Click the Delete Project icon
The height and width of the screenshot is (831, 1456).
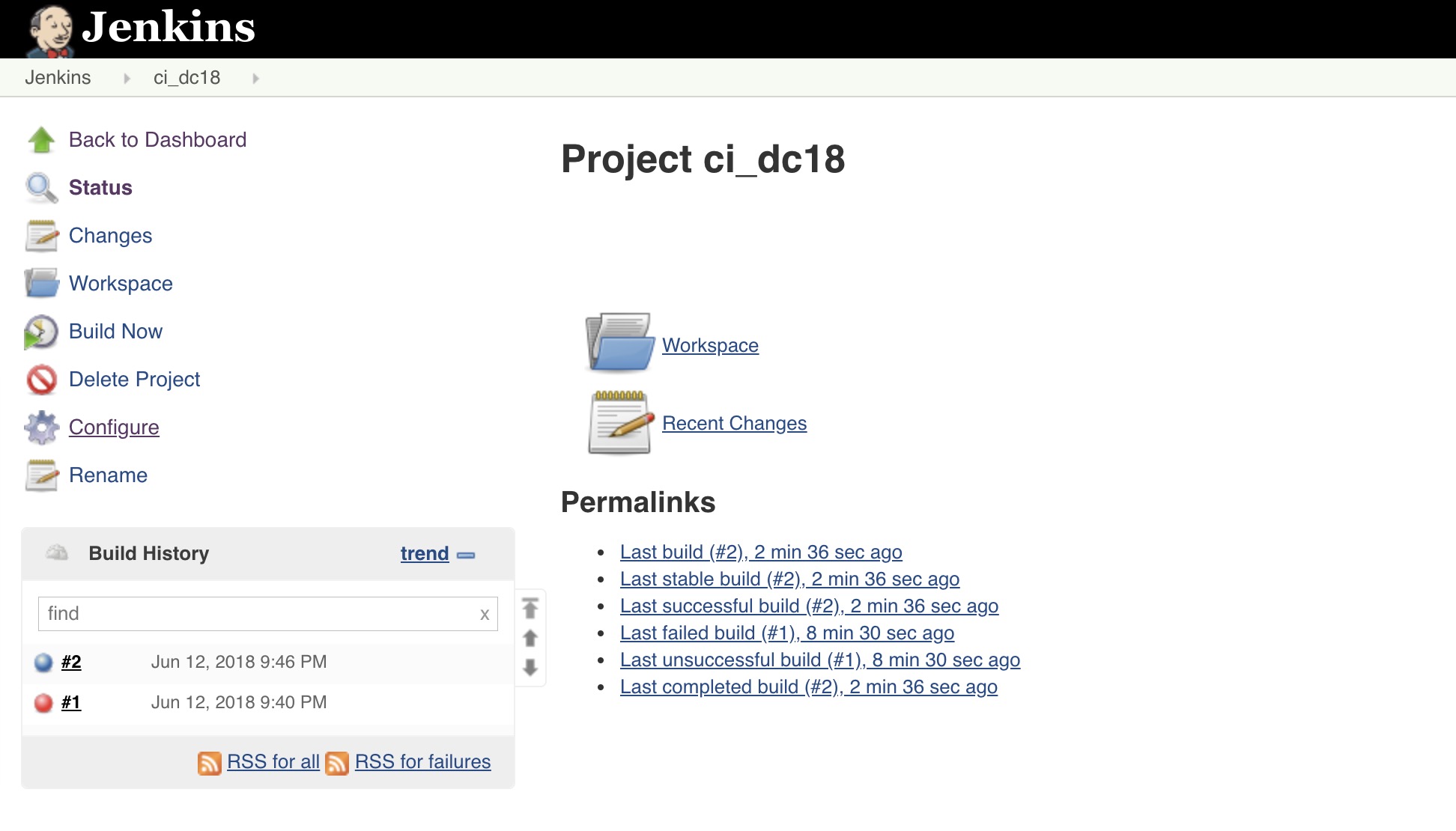pyautogui.click(x=43, y=378)
